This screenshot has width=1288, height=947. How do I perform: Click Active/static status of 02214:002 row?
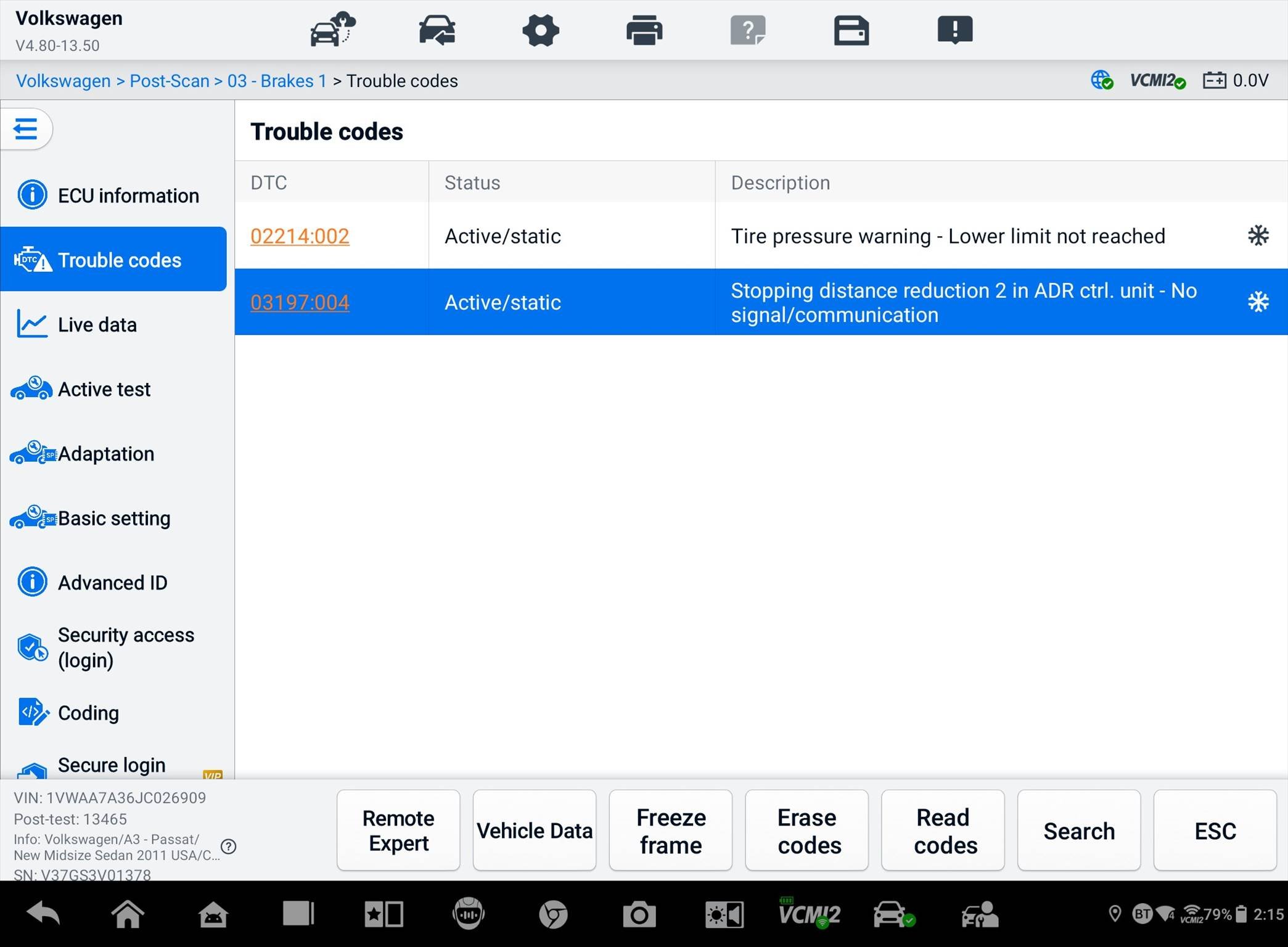(502, 236)
